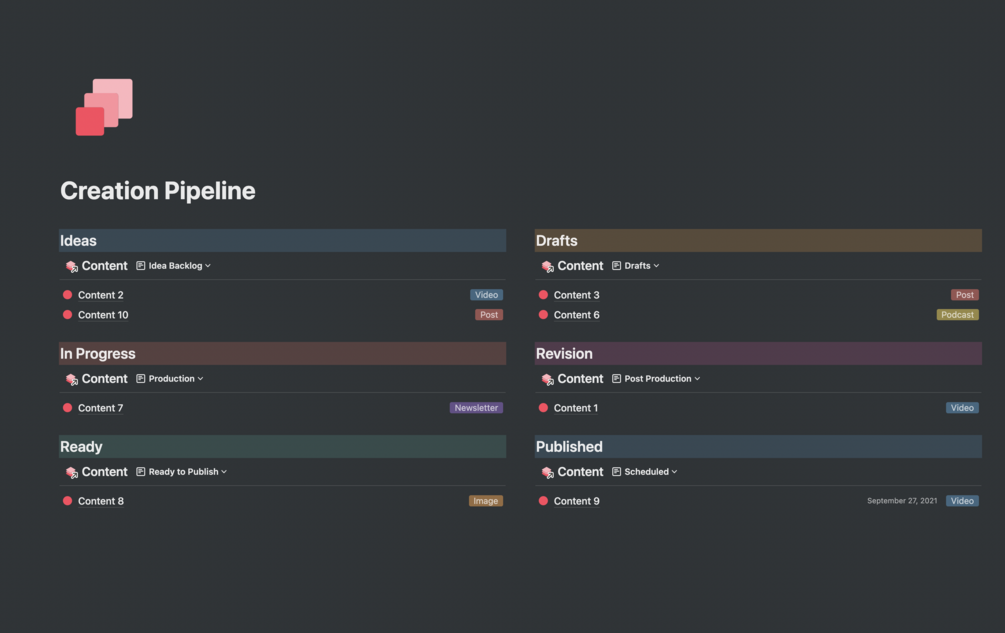Click the stacked red squares page icon

[x=104, y=107]
